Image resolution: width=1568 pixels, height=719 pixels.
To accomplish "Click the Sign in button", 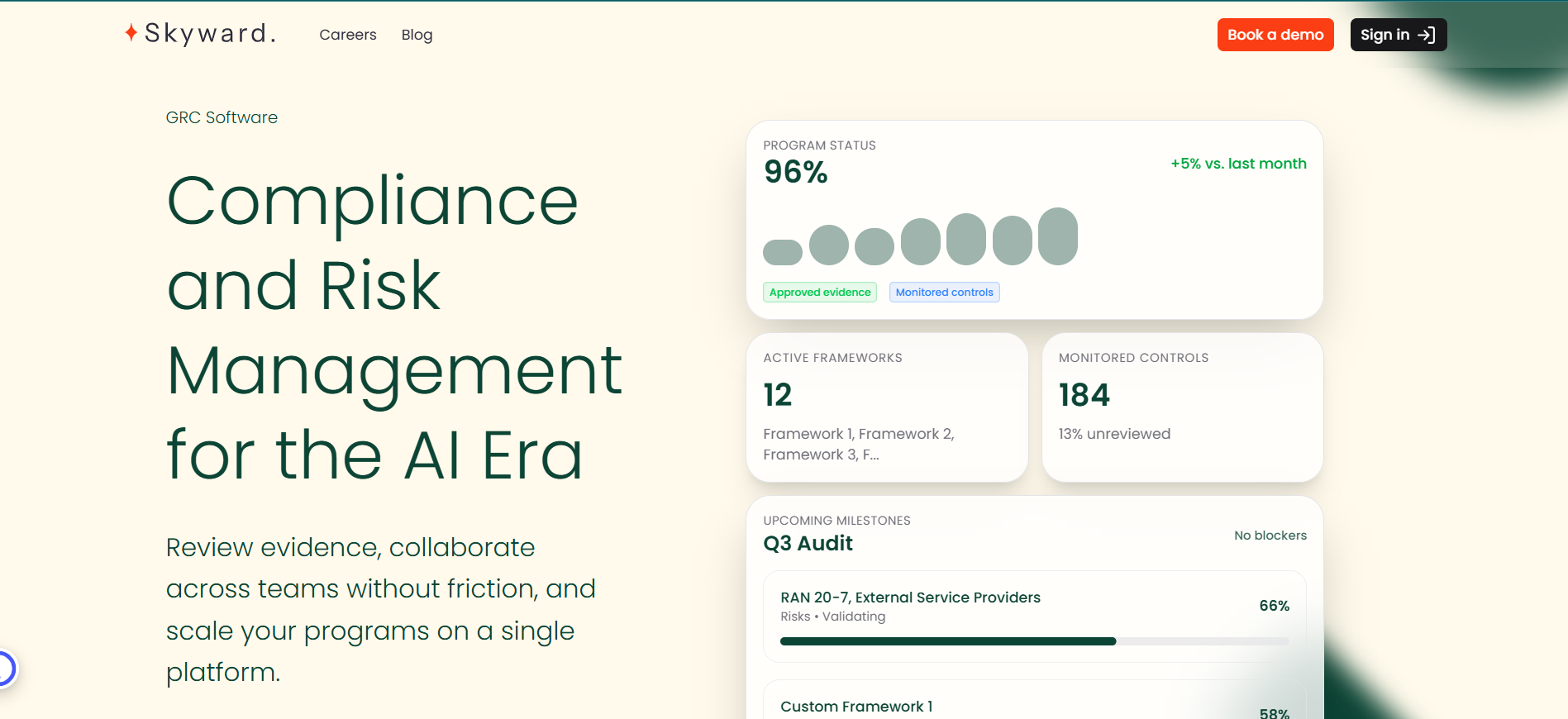I will coord(1399,35).
